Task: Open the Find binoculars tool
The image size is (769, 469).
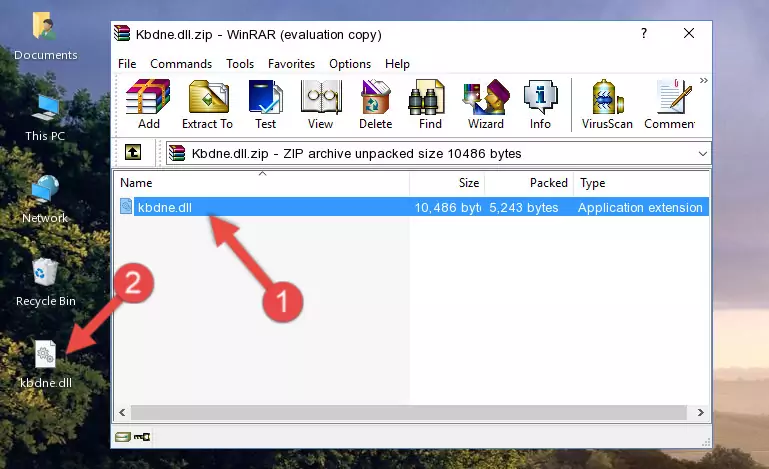Action: pos(430,104)
